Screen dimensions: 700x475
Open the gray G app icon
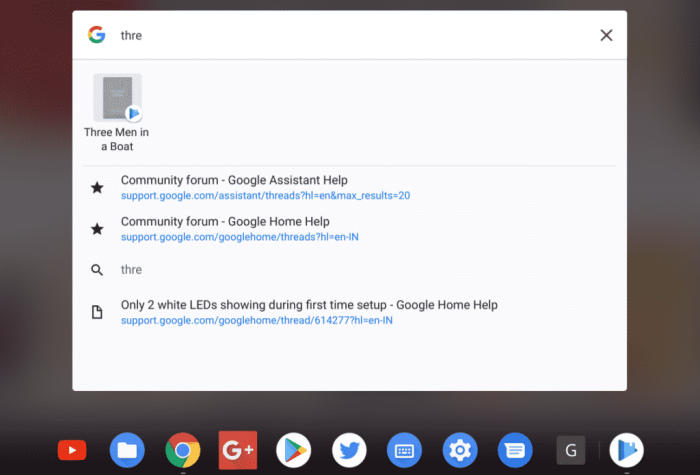click(x=570, y=450)
